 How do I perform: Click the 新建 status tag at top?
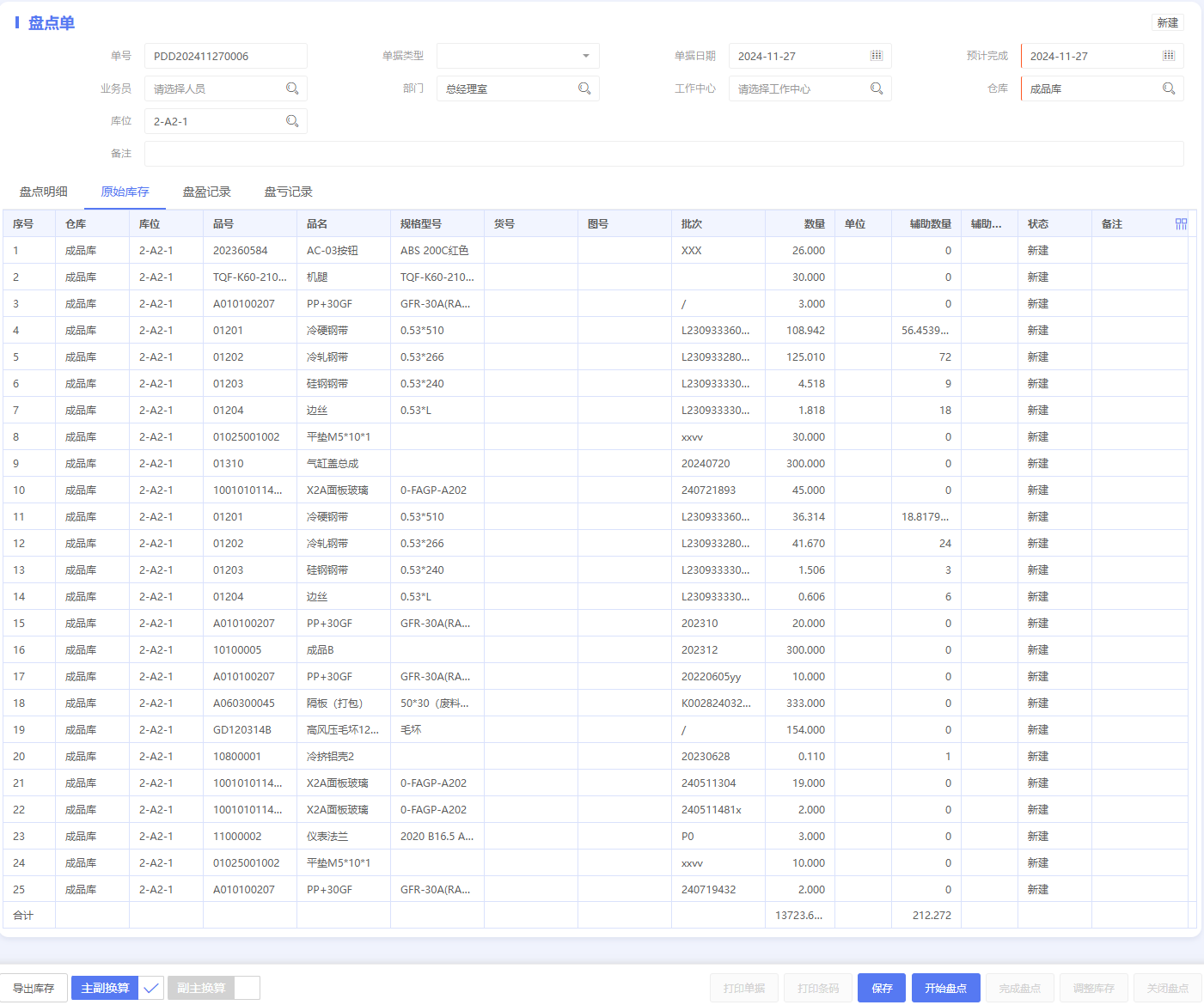tap(1168, 22)
